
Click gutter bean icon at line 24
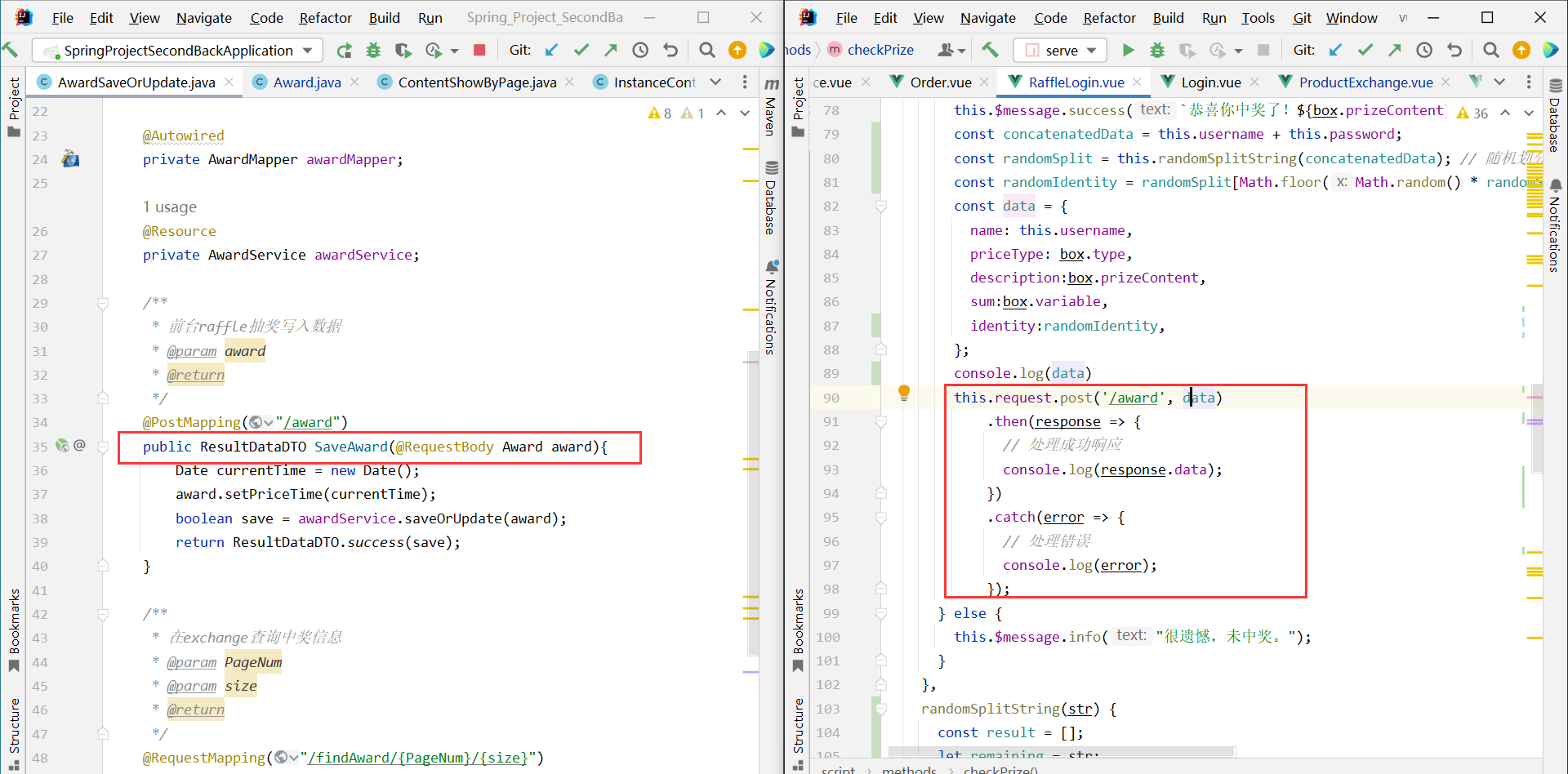(x=71, y=159)
